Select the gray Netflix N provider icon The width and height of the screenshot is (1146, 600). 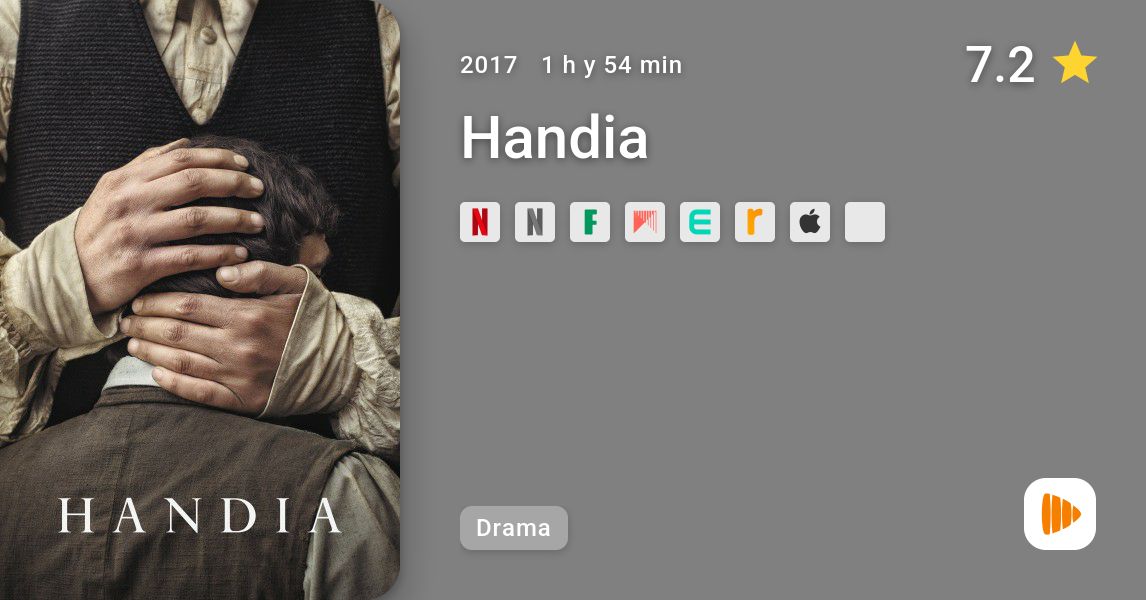tap(535, 222)
